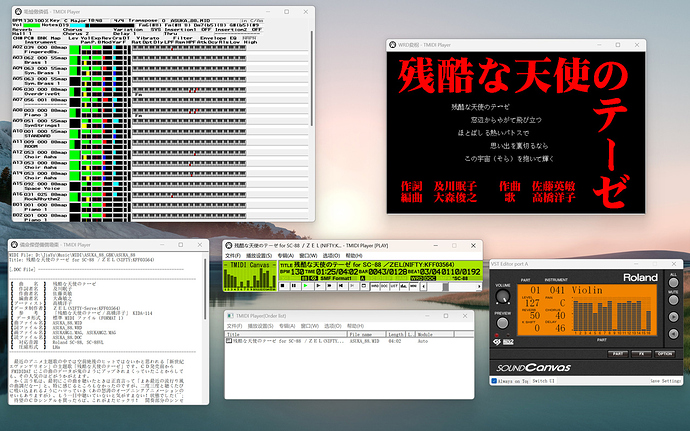Click the Roland VOLUME knob
This screenshot has height=431, width=690.
[x=503, y=297]
